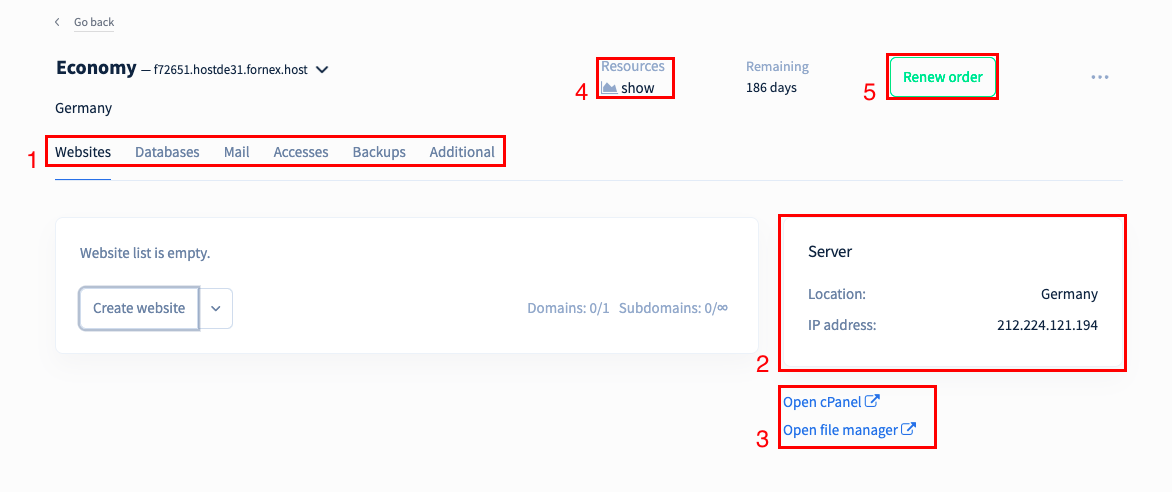Select the Websites tab

[83, 152]
